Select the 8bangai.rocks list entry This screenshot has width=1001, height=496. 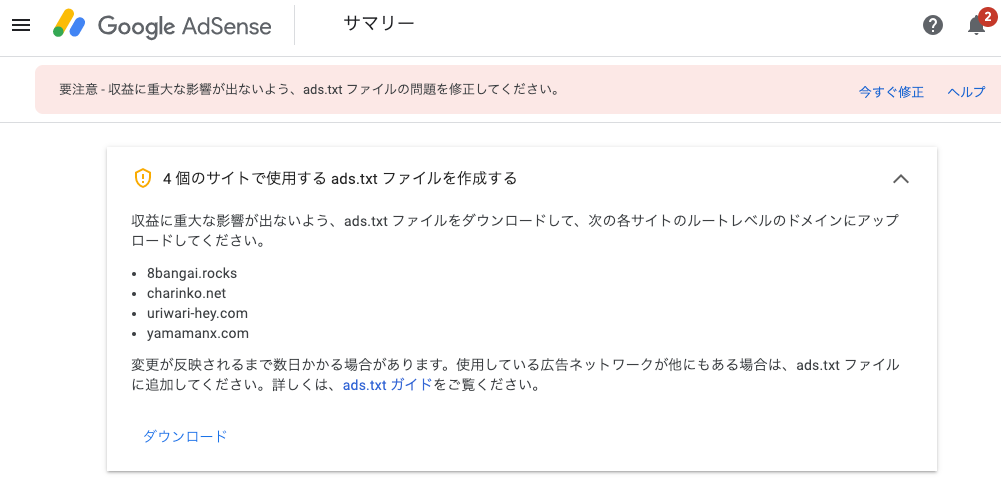tap(192, 273)
